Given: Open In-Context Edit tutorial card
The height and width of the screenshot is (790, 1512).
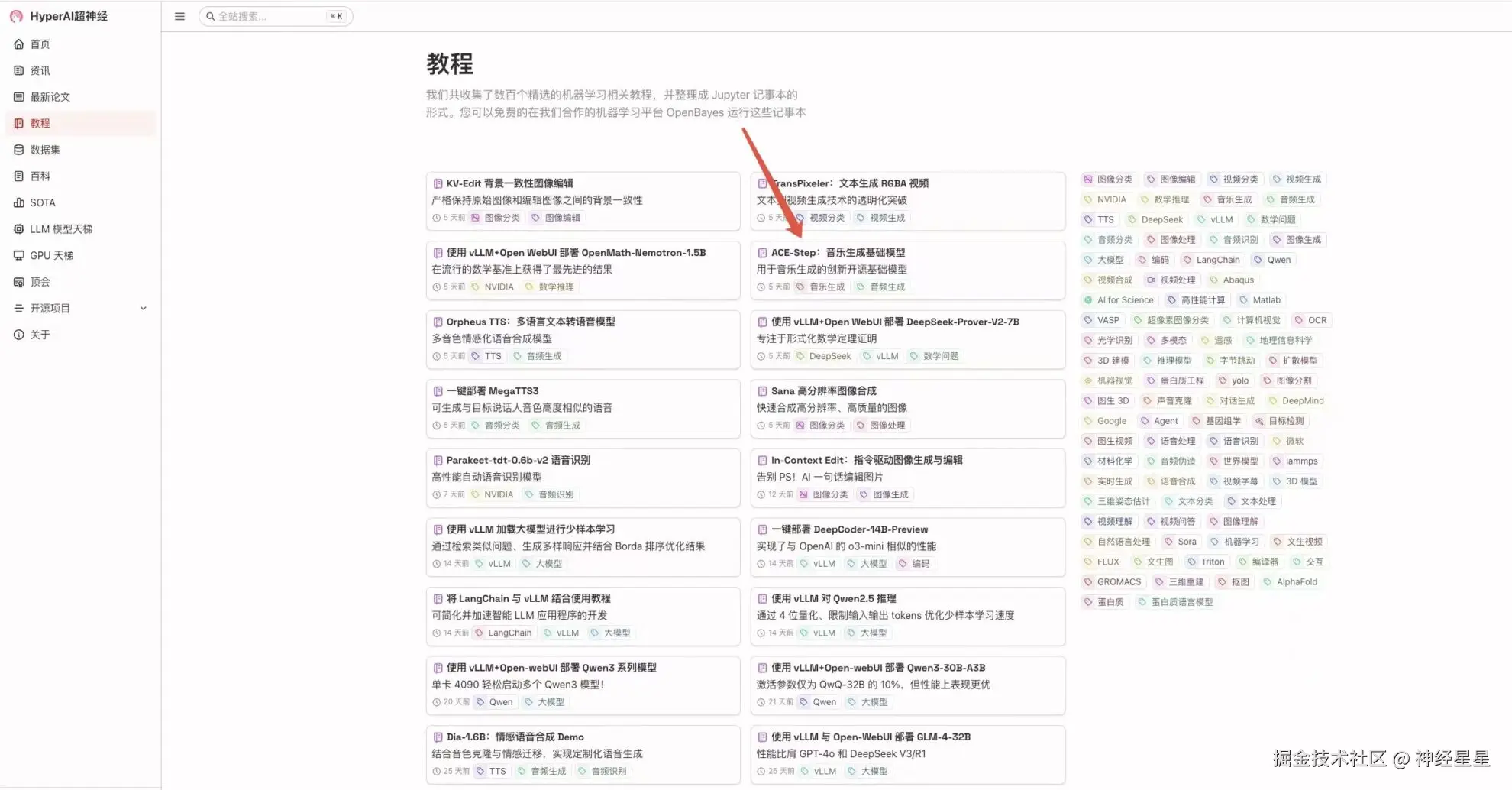Looking at the screenshot, I should [x=907, y=478].
